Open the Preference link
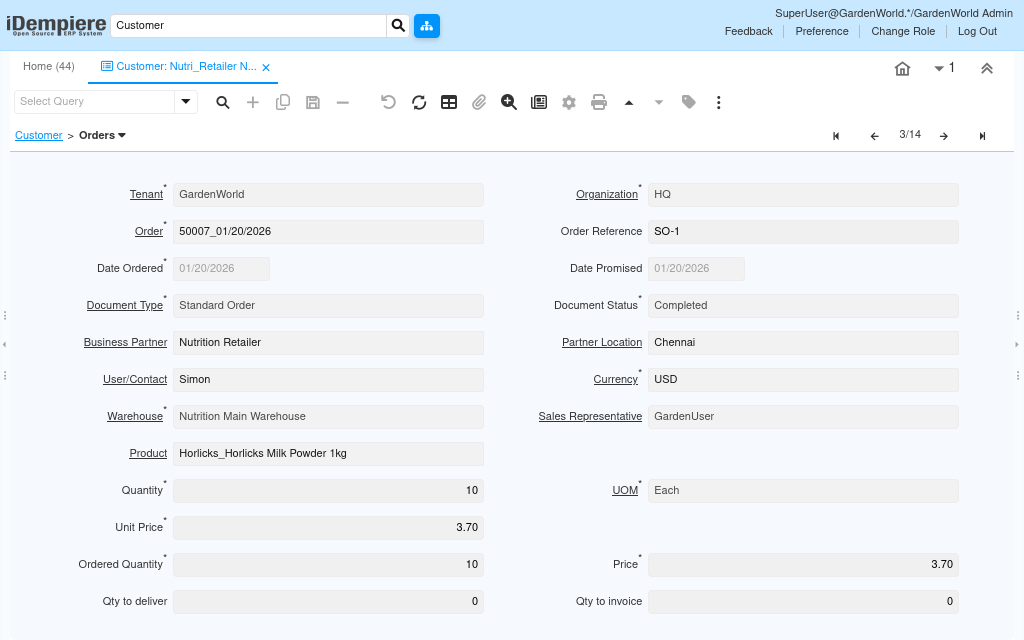Viewport: 1024px width, 640px height. pyautogui.click(x=822, y=31)
